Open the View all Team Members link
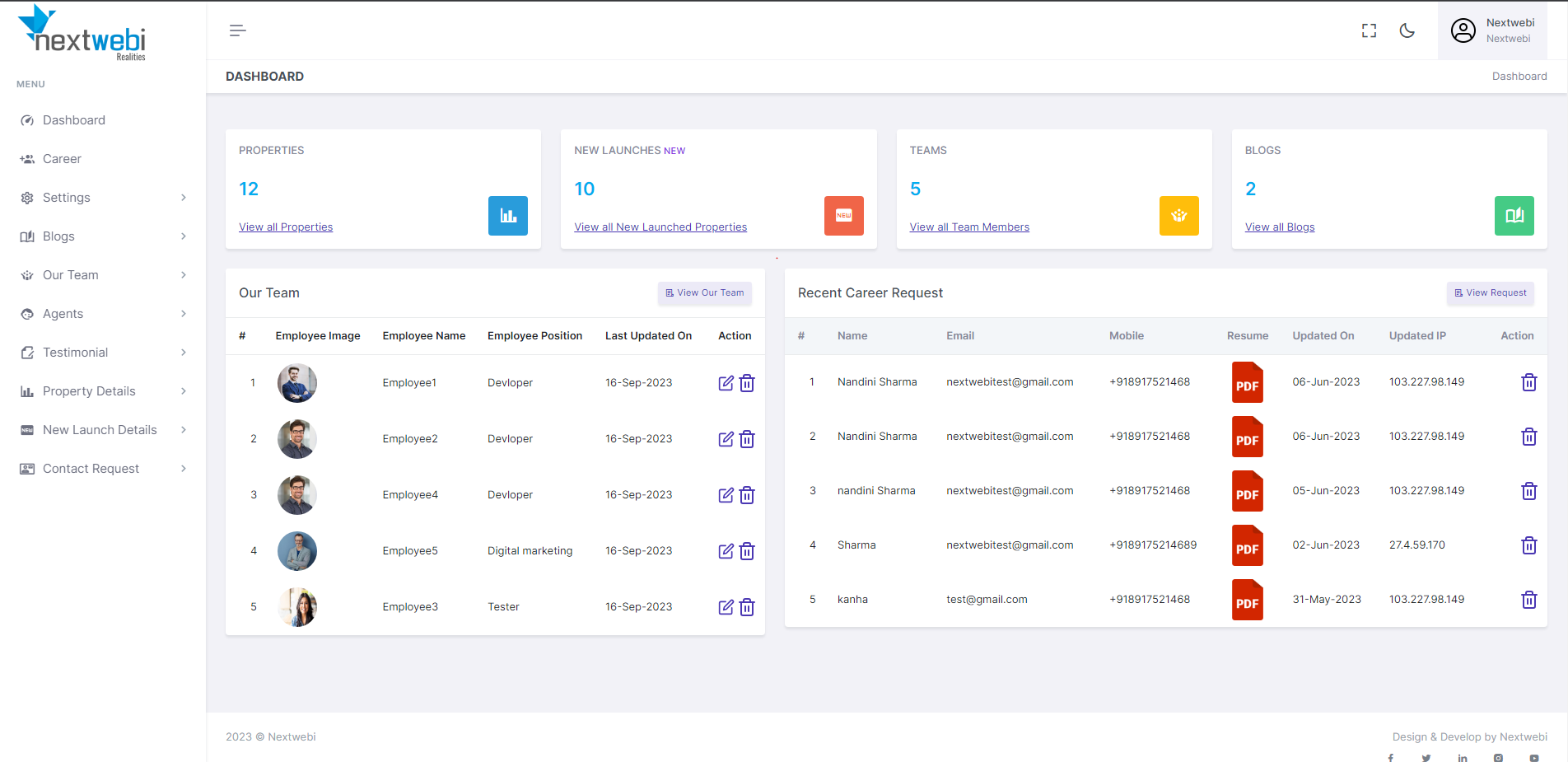The height and width of the screenshot is (762, 1568). click(x=969, y=227)
